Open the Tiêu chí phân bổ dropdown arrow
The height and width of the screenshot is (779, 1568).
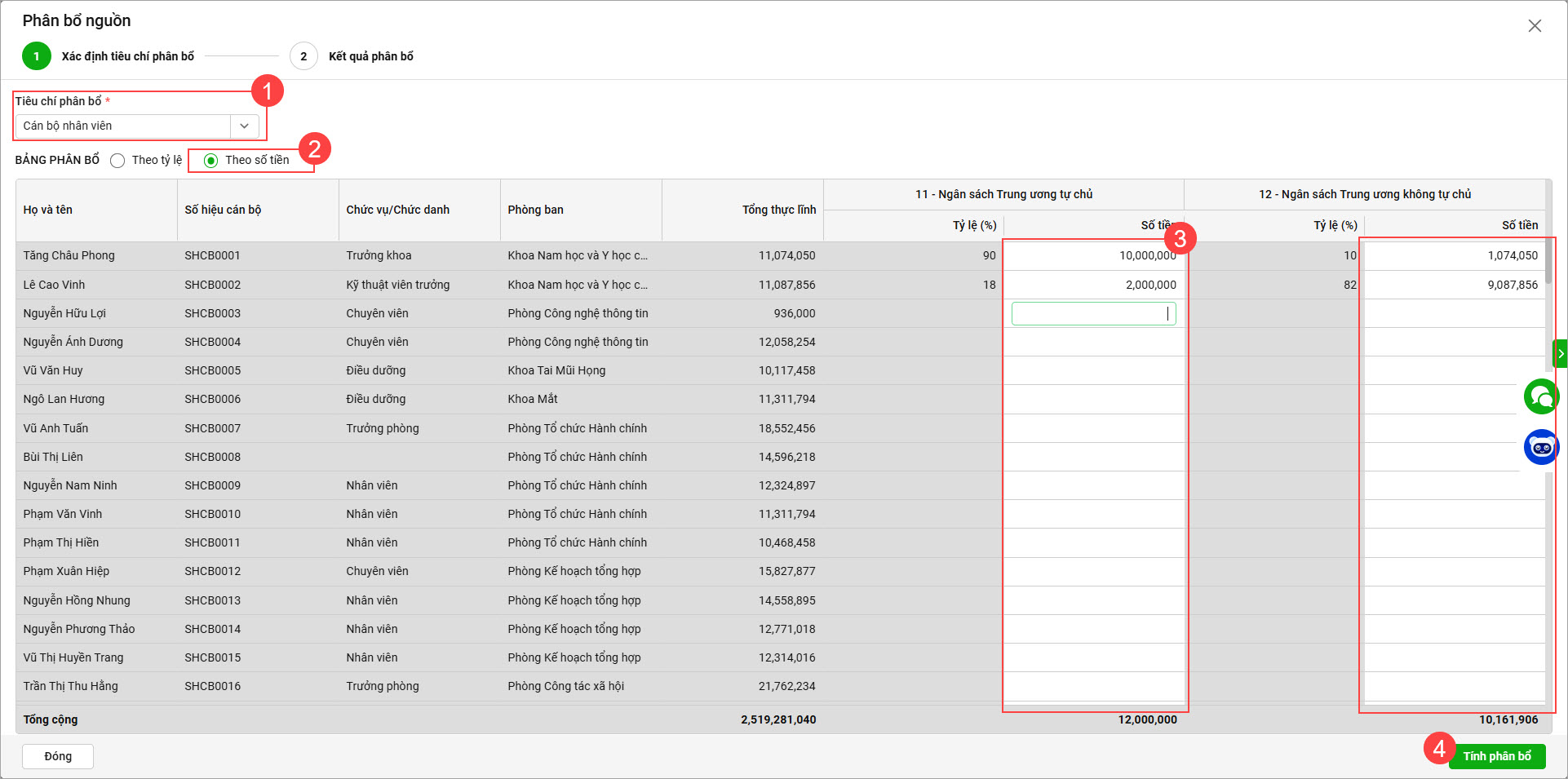(244, 126)
